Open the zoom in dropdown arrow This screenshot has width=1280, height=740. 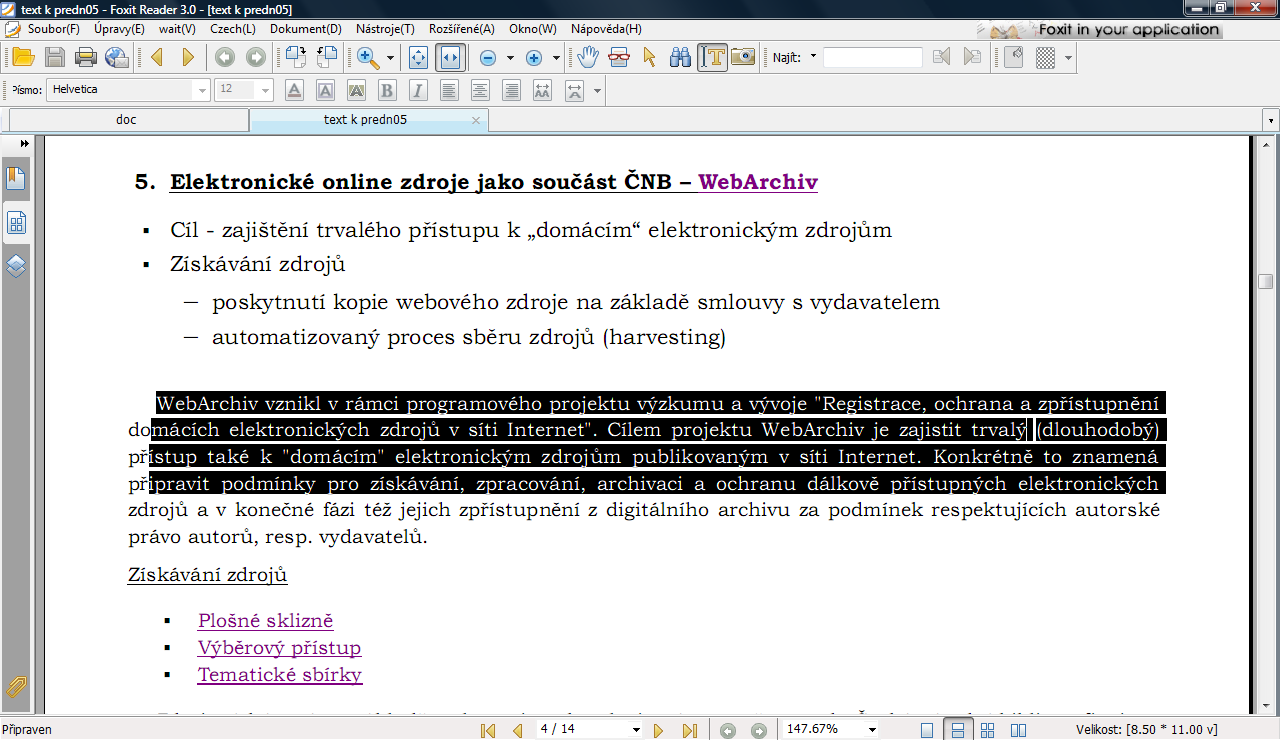click(555, 58)
